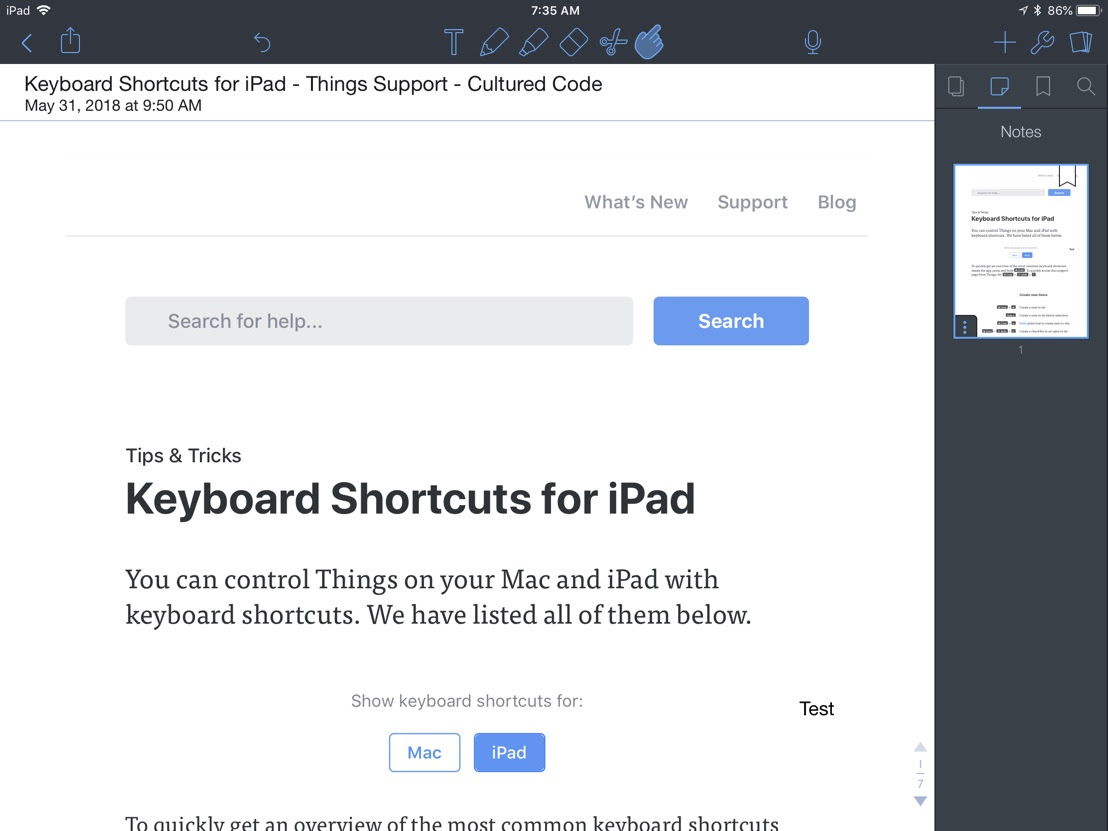The image size is (1108, 831).
Task: Click the blue Search button
Action: 731,321
